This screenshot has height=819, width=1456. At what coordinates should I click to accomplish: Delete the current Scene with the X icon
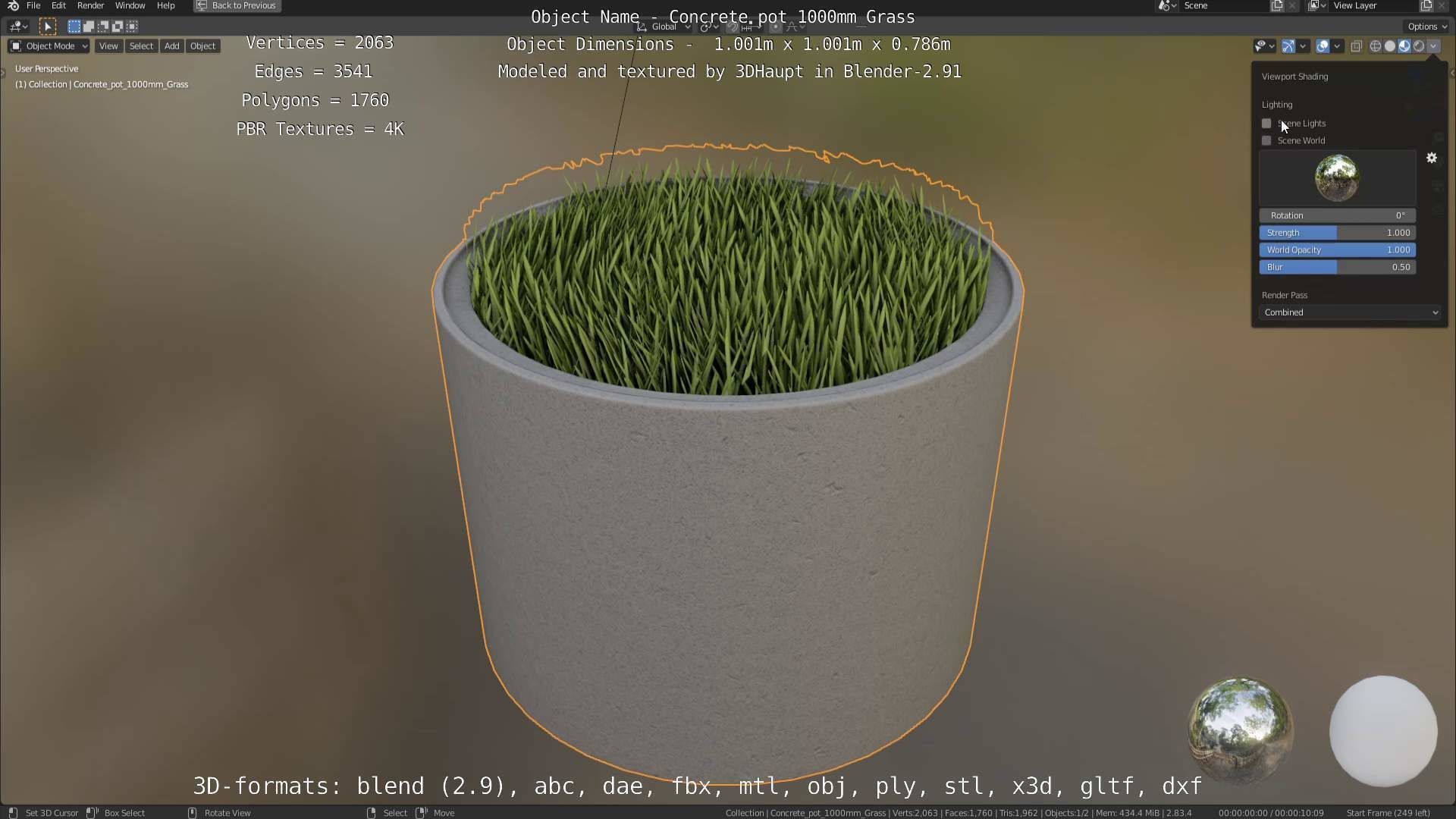[1292, 5]
